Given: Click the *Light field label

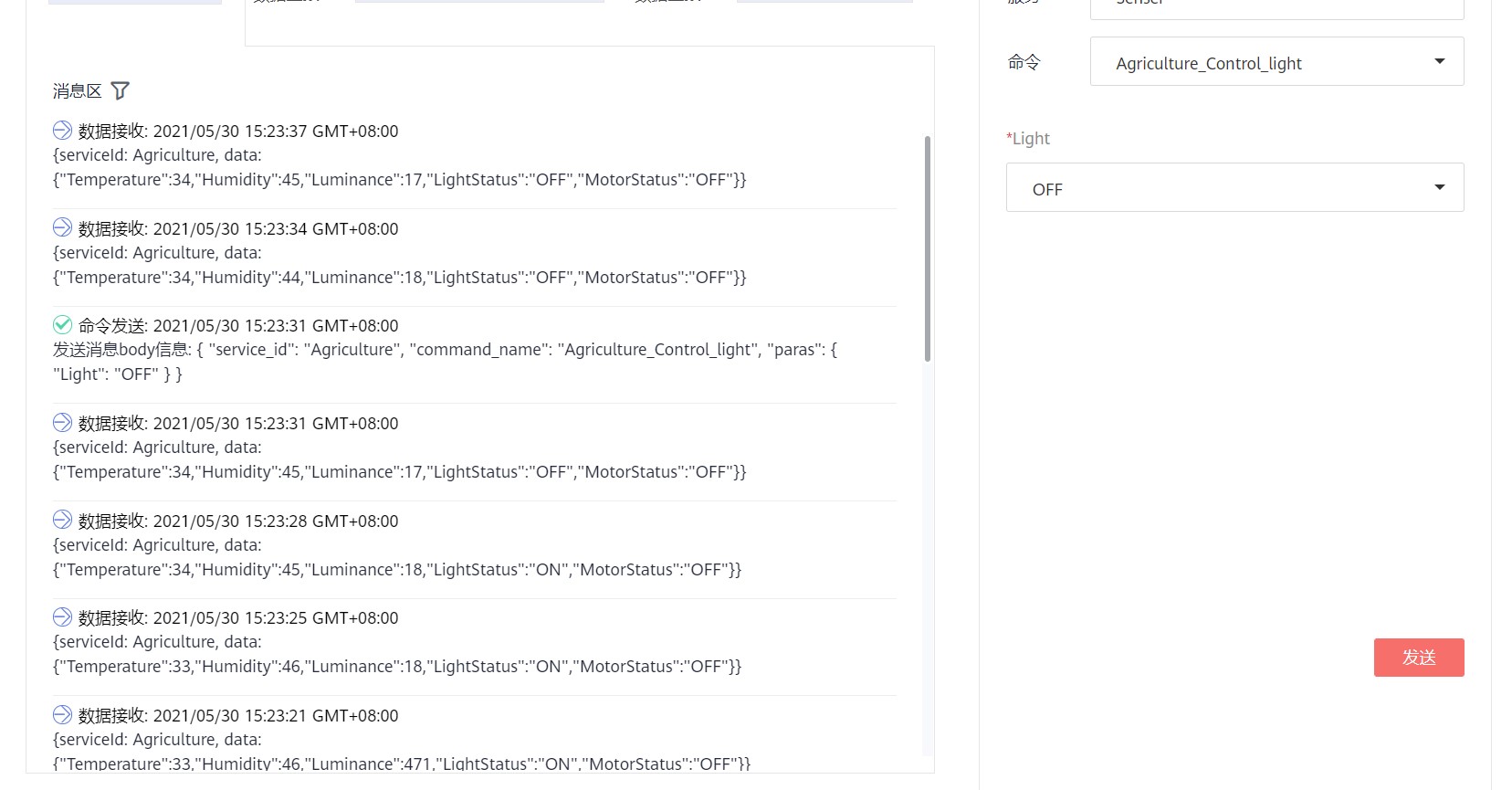Looking at the screenshot, I should [1028, 139].
